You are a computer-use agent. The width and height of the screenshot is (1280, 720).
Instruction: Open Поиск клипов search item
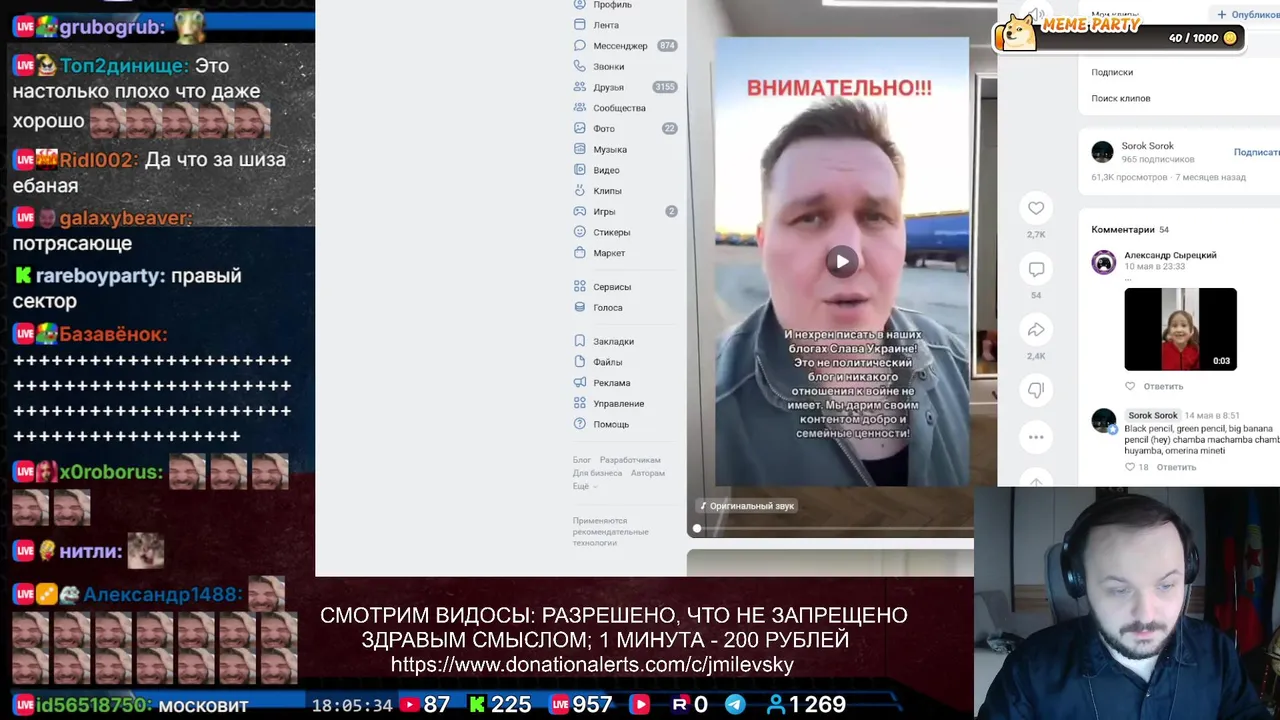(x=1121, y=98)
